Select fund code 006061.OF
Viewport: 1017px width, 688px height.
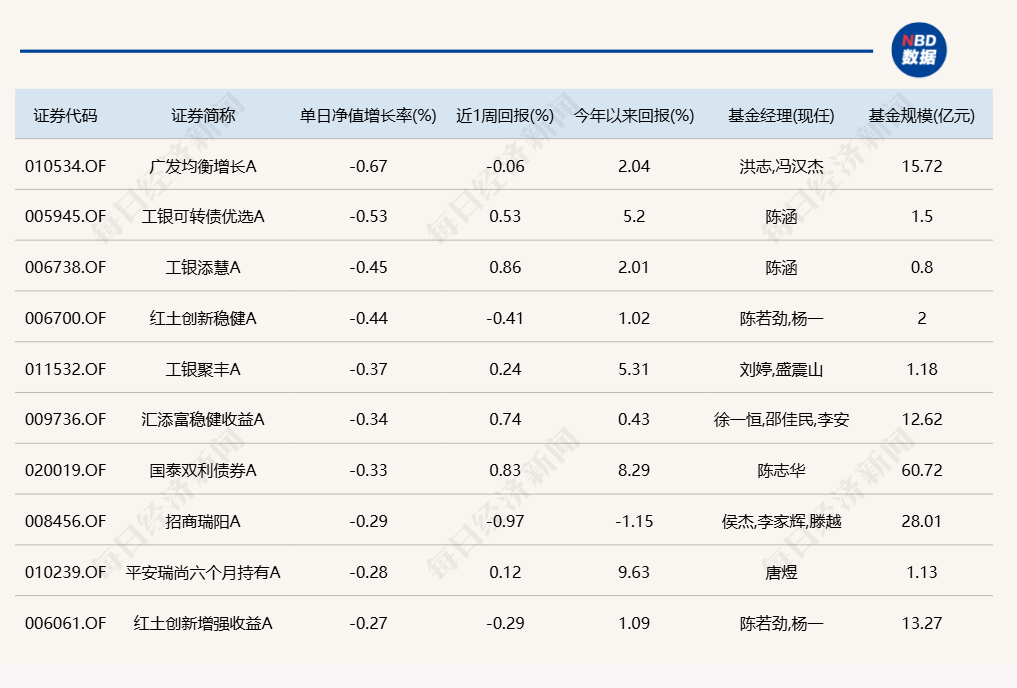click(65, 623)
